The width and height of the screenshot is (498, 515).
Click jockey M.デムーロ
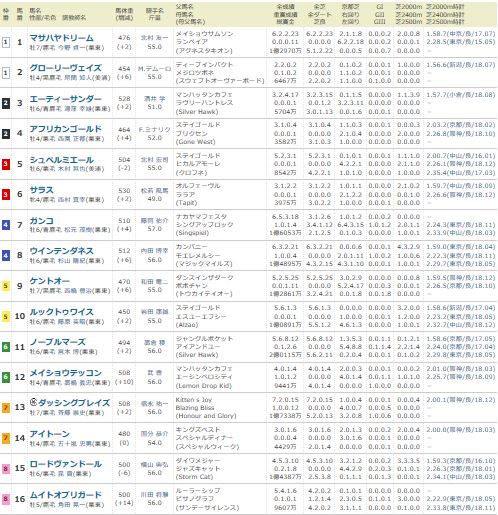[154, 69]
